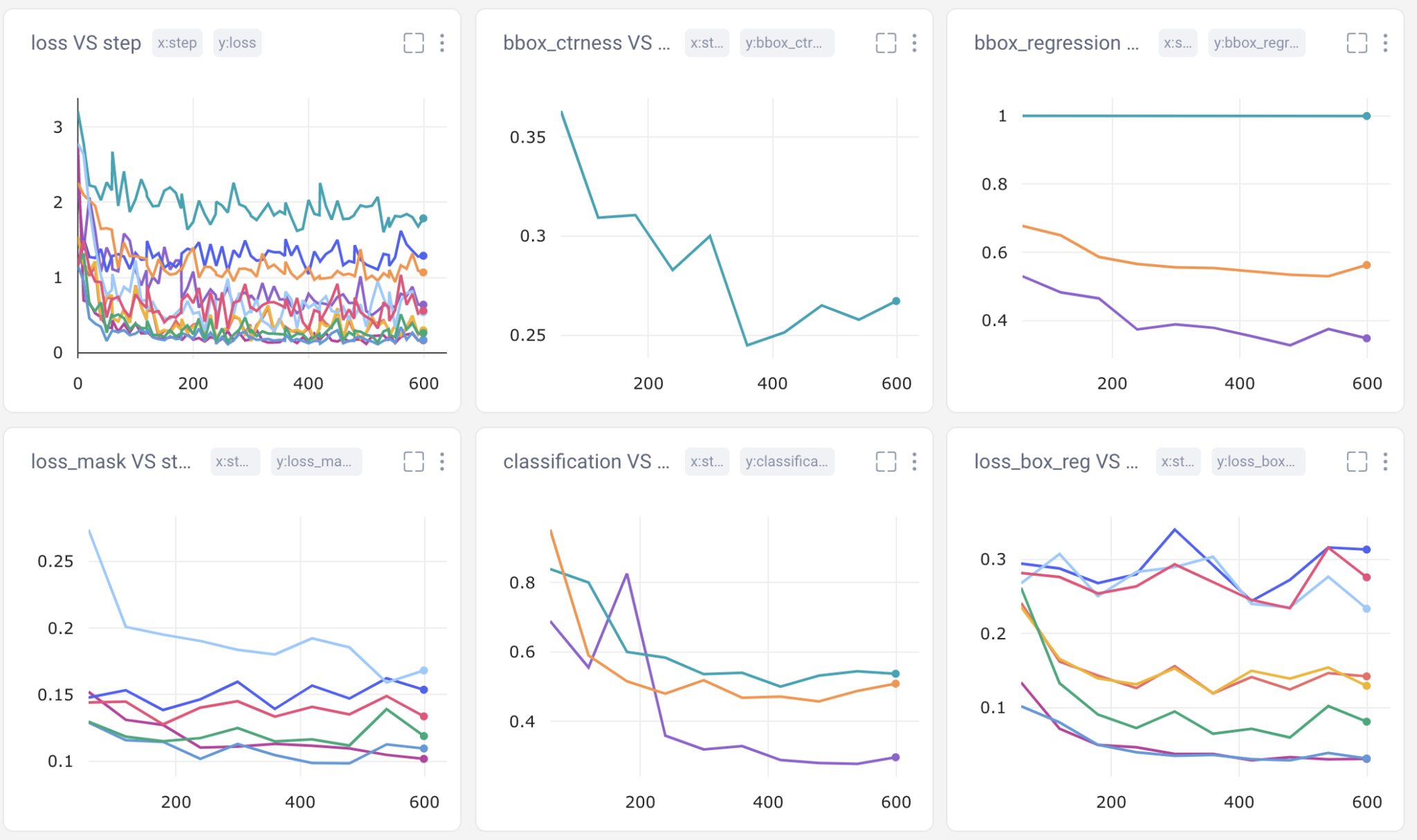Expand the classification chart fullscreen

[x=886, y=462]
